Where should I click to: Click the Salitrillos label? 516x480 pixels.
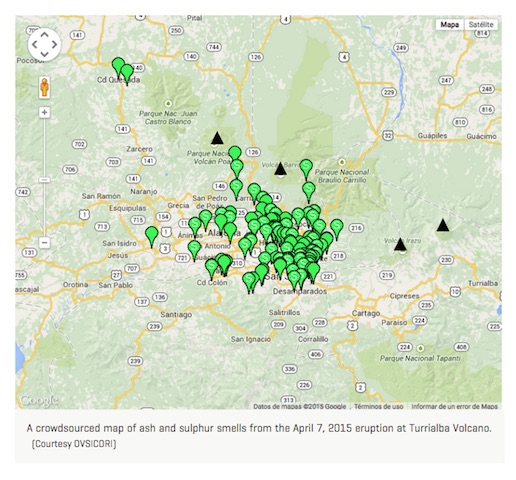coord(284,312)
